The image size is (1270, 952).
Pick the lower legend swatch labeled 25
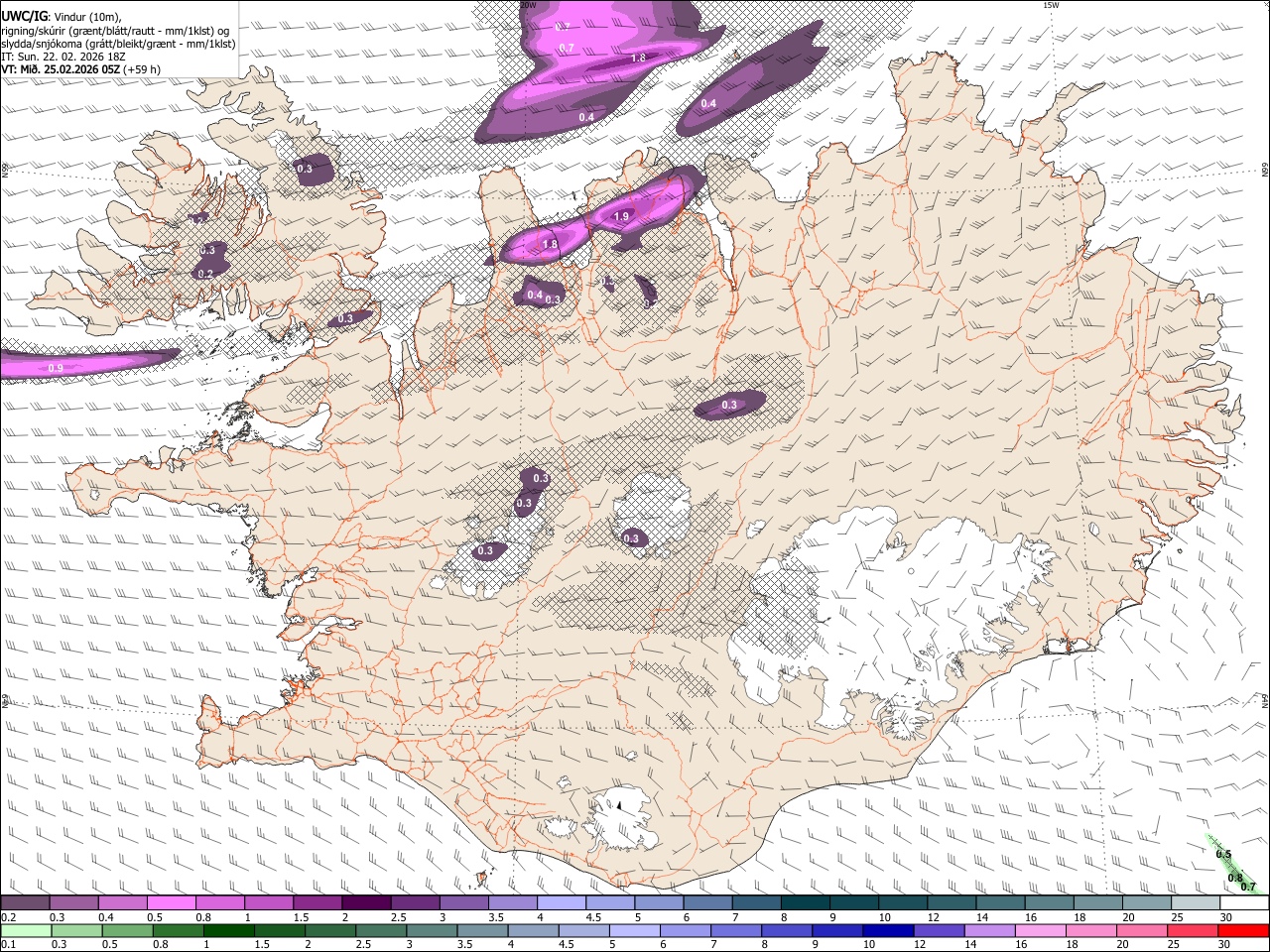click(x=1191, y=931)
